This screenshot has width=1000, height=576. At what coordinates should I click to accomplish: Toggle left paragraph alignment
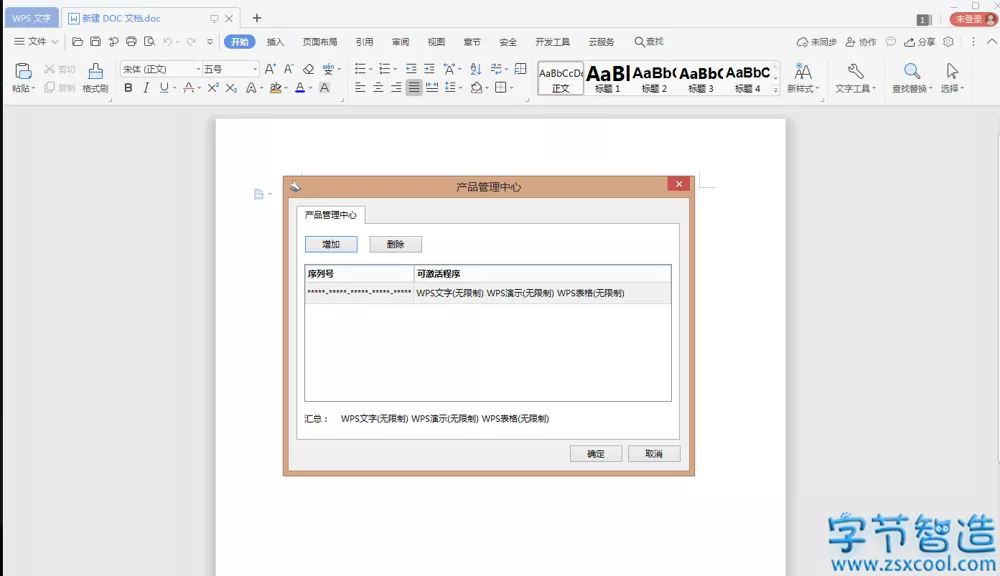coord(360,87)
